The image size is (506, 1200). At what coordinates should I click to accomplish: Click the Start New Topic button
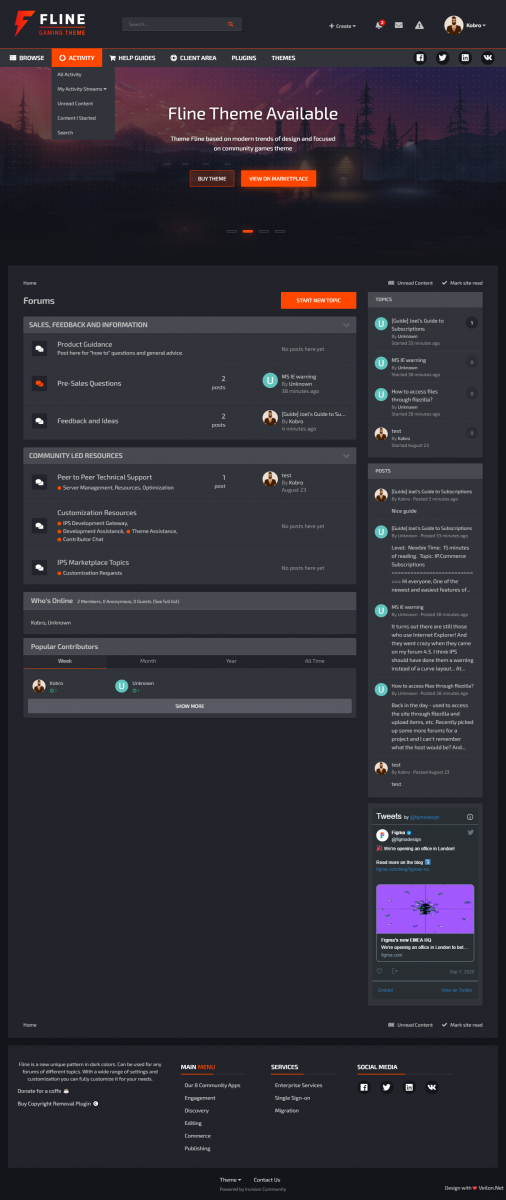(319, 300)
